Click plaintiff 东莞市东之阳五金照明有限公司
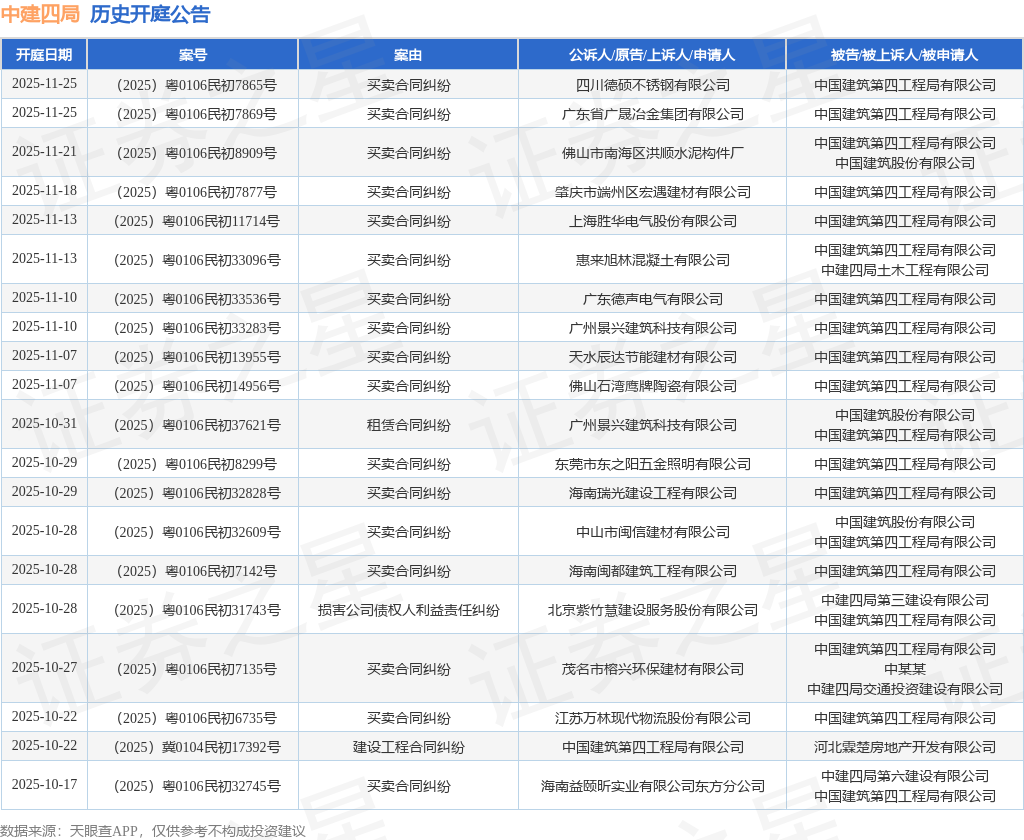The height and width of the screenshot is (840, 1024). pyautogui.click(x=652, y=464)
